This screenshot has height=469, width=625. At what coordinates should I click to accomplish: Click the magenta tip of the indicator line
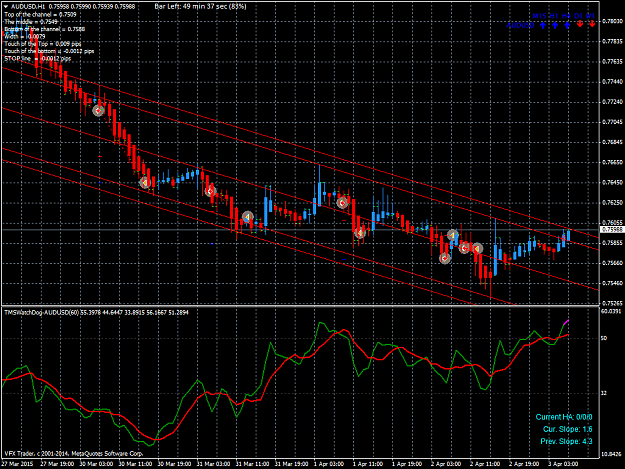[566, 322]
